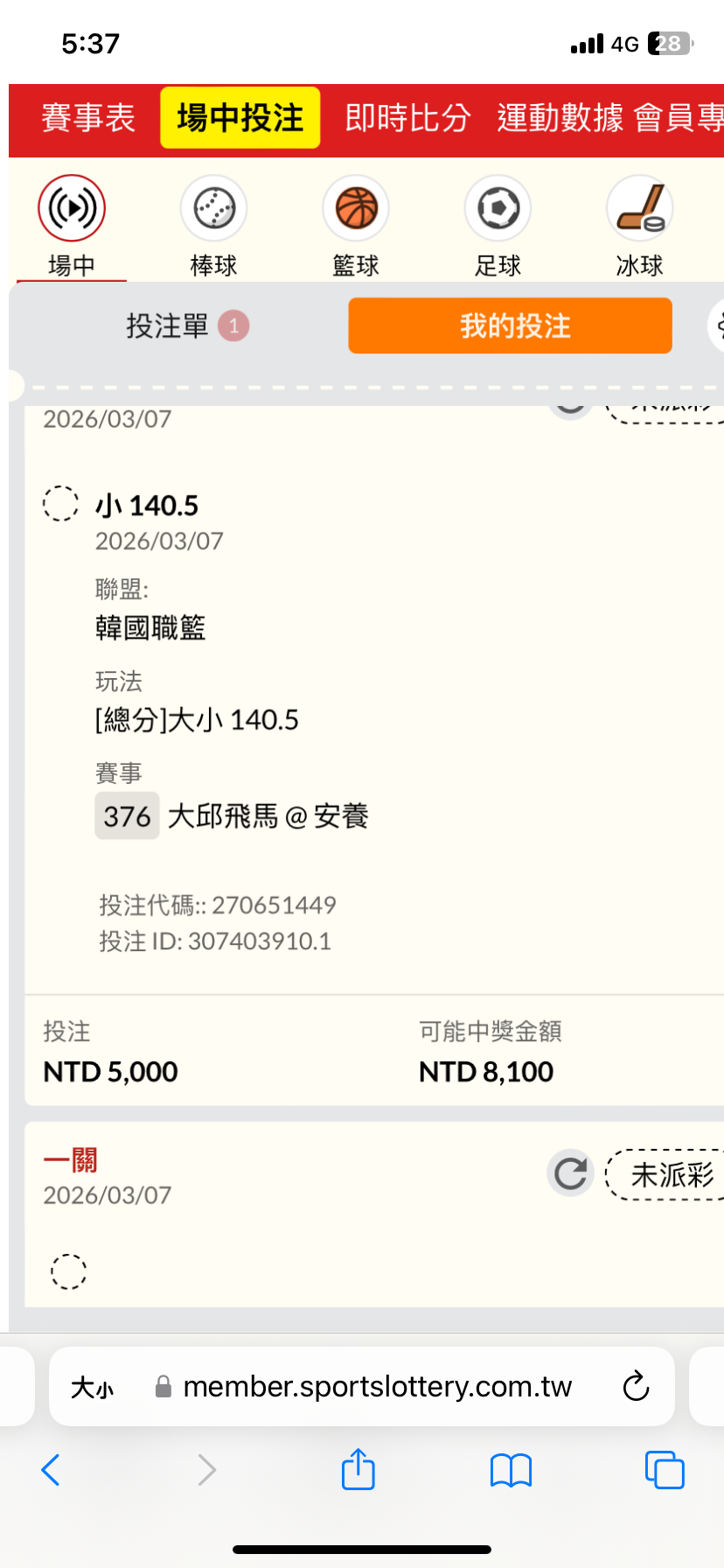Go back to previous page
This screenshot has width=724, height=1568.
point(51,1470)
